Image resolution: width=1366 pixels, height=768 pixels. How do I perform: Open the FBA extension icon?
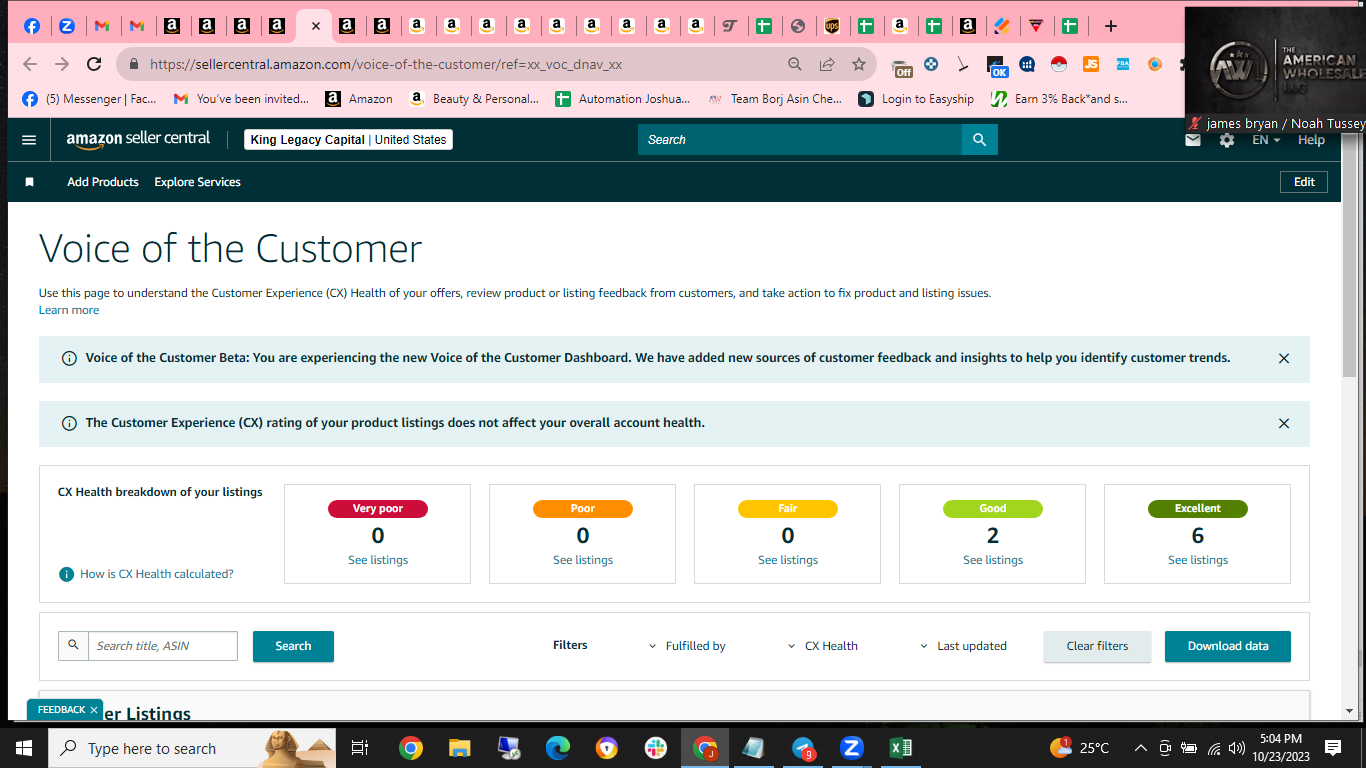[1123, 64]
